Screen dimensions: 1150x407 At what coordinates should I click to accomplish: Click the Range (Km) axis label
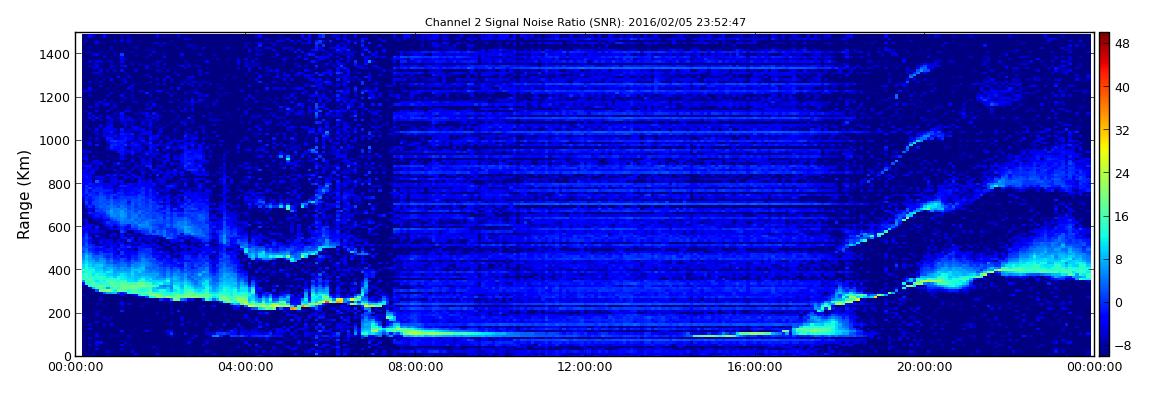(x=24, y=194)
